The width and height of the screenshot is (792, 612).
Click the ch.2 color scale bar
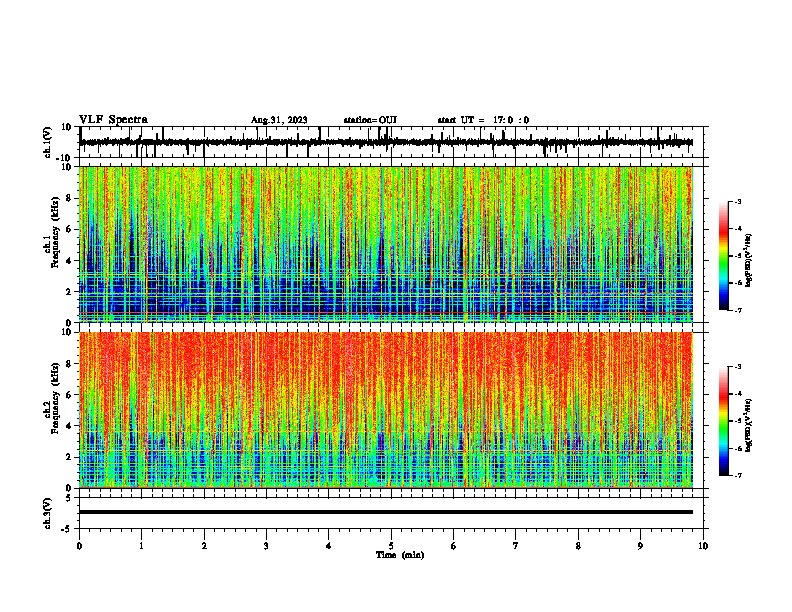tap(724, 421)
